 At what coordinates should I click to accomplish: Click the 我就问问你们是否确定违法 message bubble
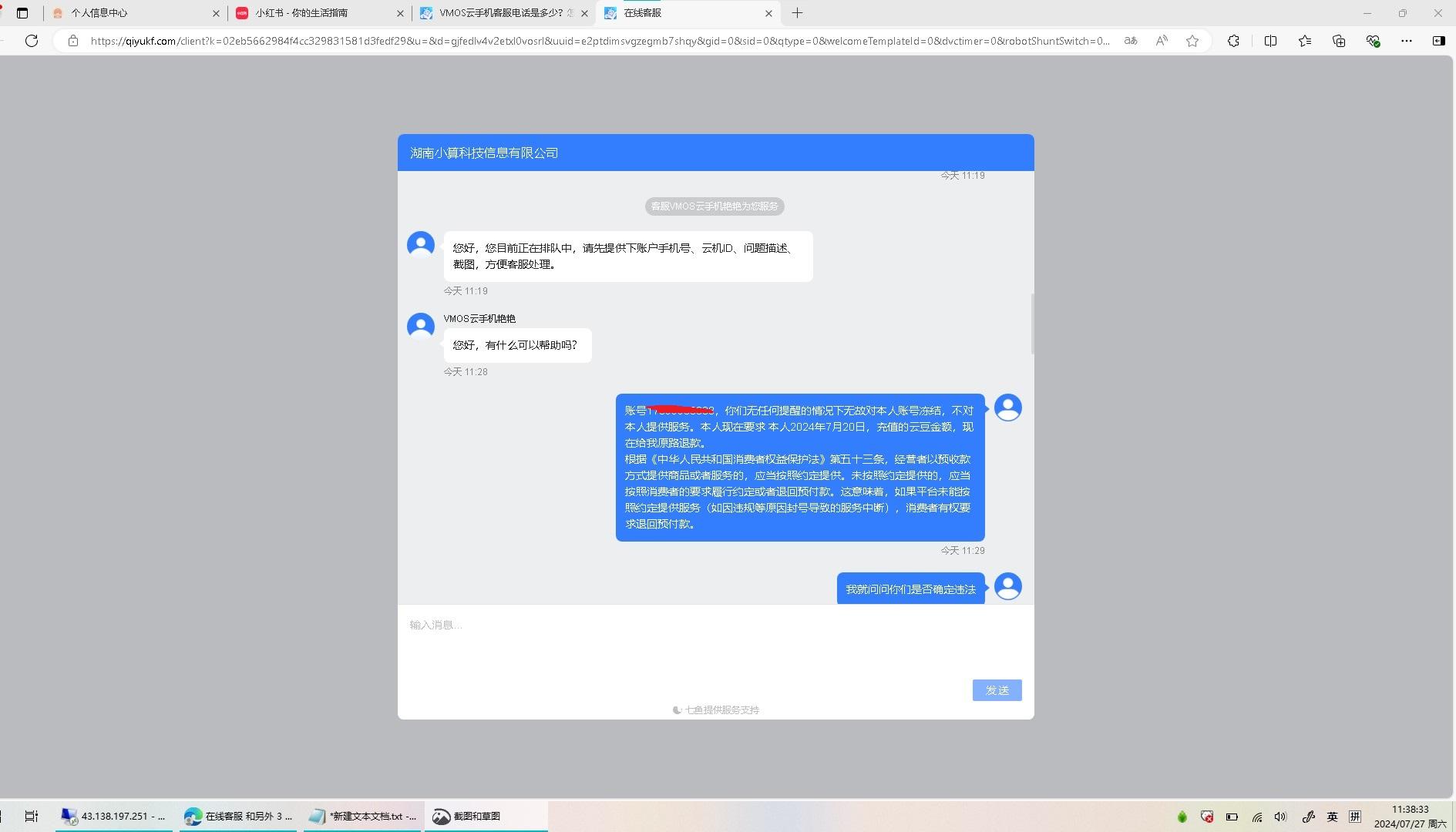point(911,589)
